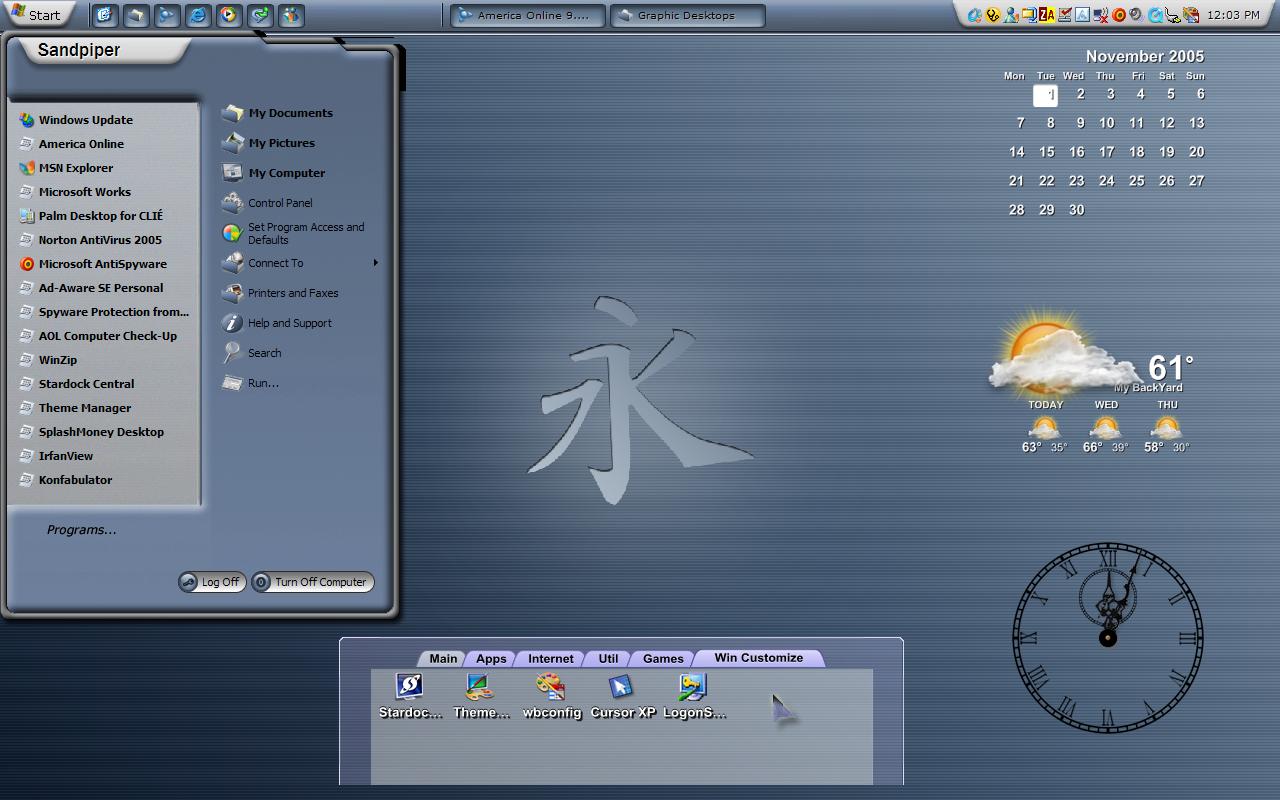Click the Start button

[x=37, y=14]
